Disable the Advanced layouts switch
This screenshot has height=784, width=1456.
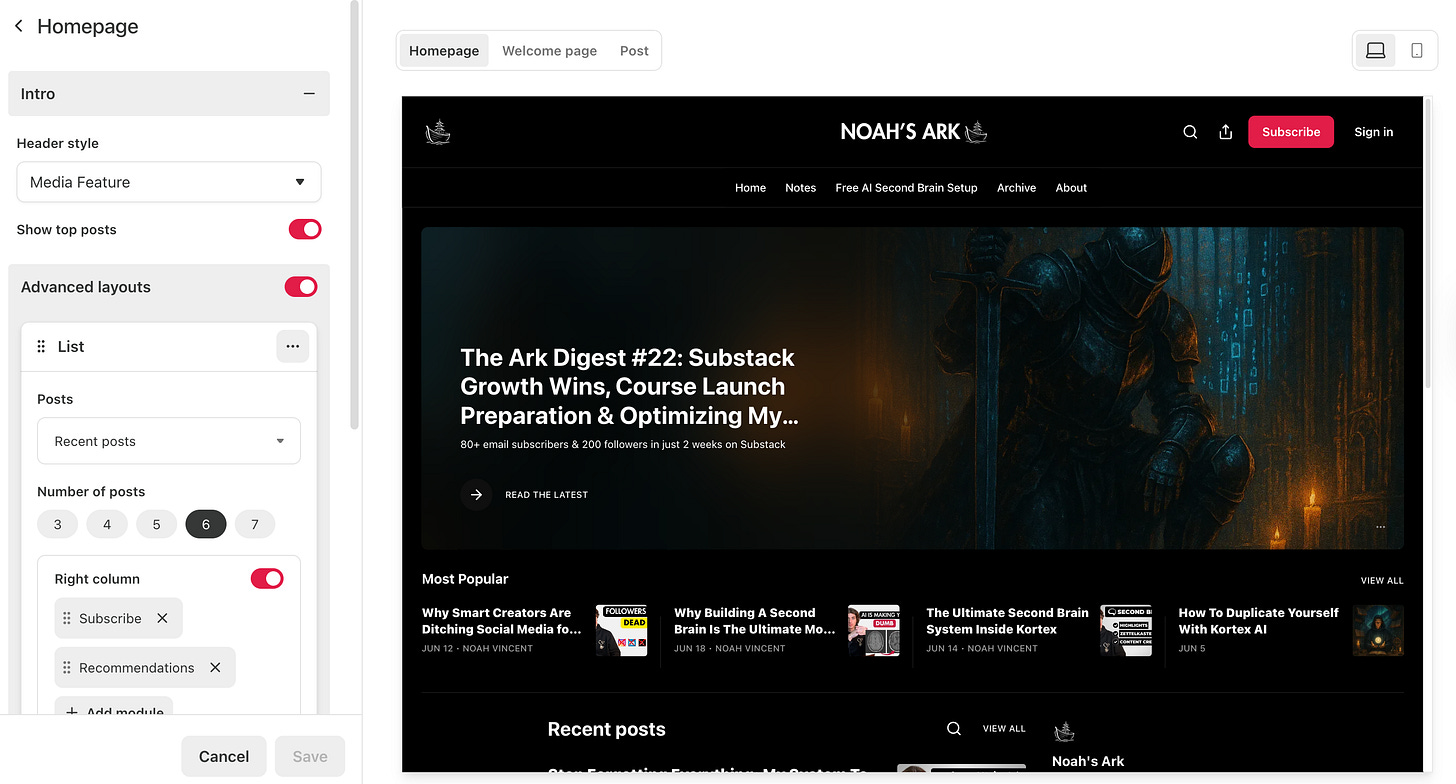[301, 287]
